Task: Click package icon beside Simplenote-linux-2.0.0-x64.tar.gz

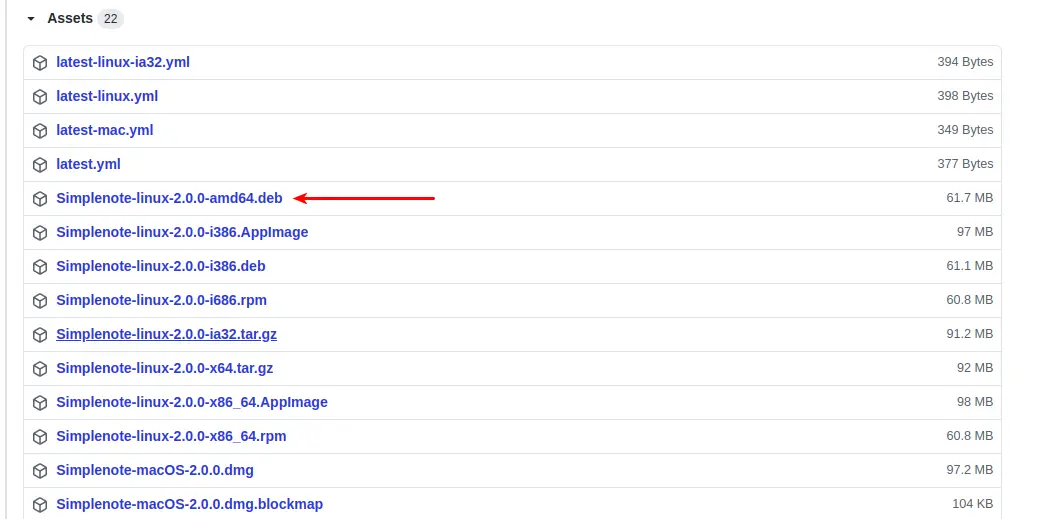Action: point(40,369)
